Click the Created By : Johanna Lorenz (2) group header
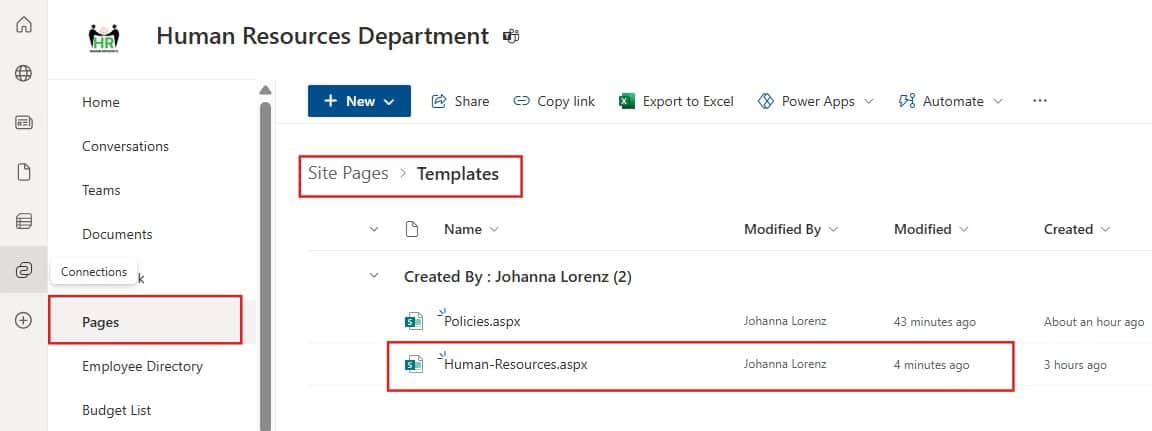Screen dimensions: 1152x431 518,277
